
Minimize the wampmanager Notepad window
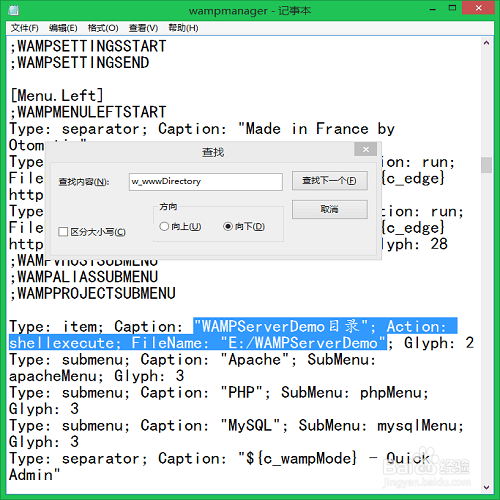click(433, 9)
